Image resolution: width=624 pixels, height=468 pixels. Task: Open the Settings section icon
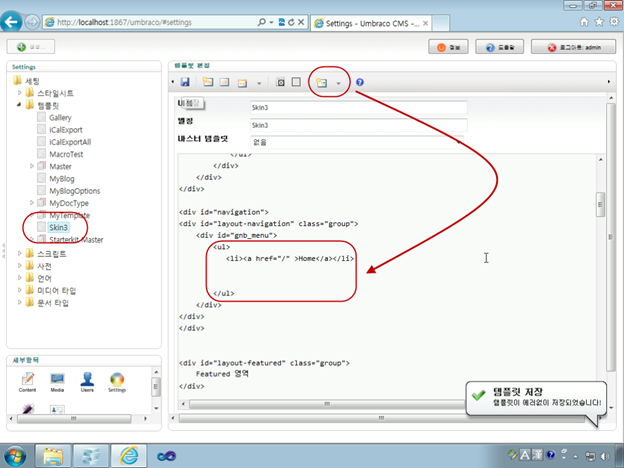pos(117,382)
